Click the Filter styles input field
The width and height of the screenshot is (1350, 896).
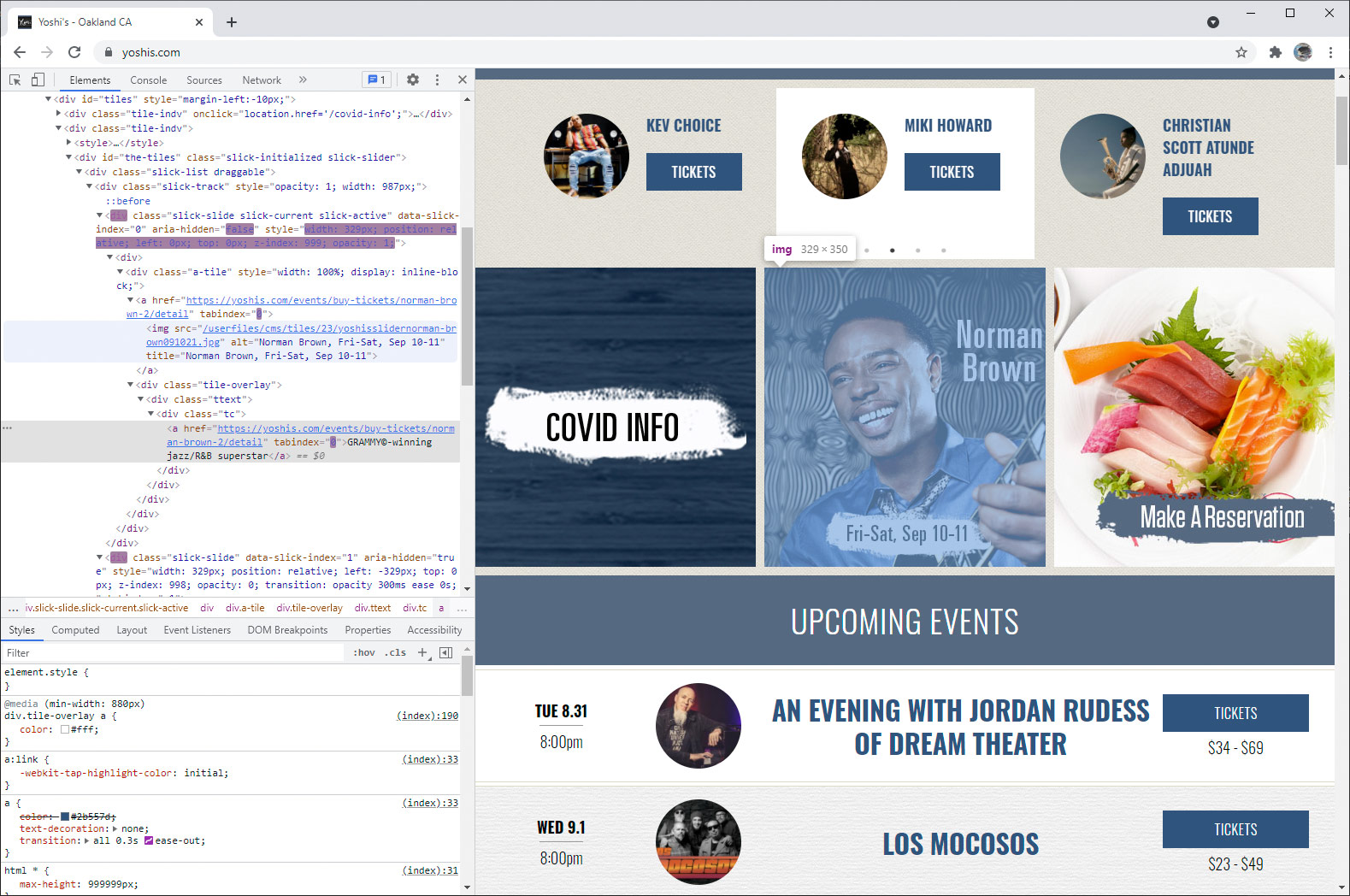tap(171, 652)
